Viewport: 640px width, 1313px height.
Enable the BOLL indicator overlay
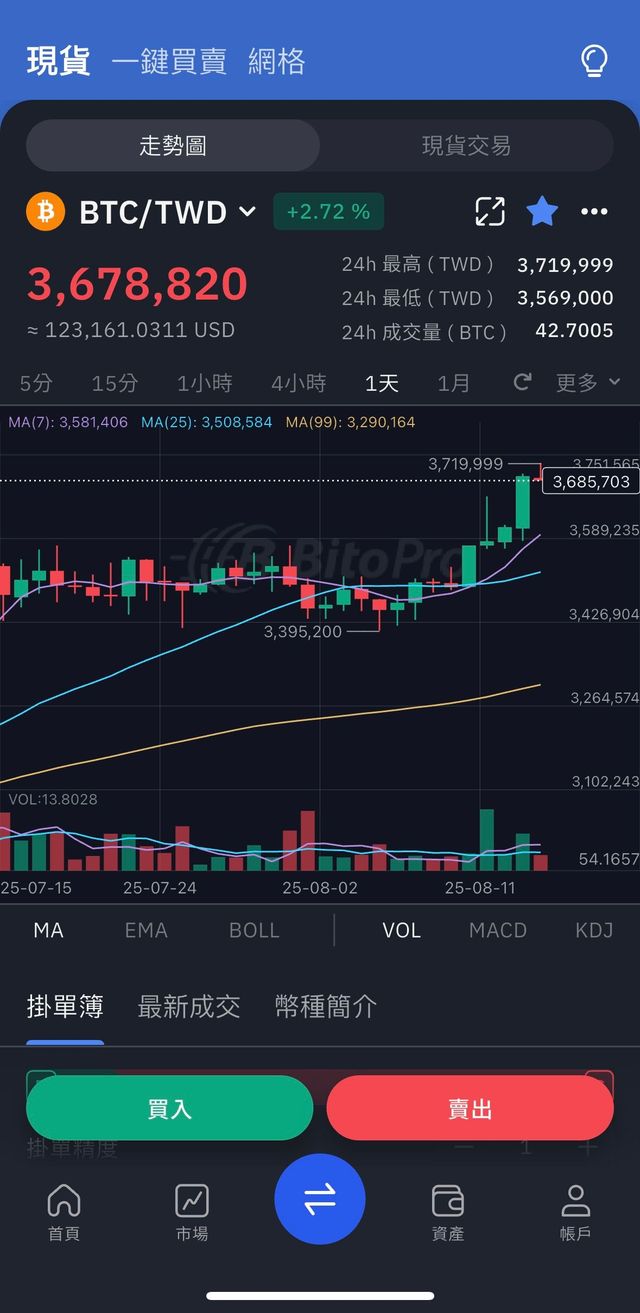point(253,930)
